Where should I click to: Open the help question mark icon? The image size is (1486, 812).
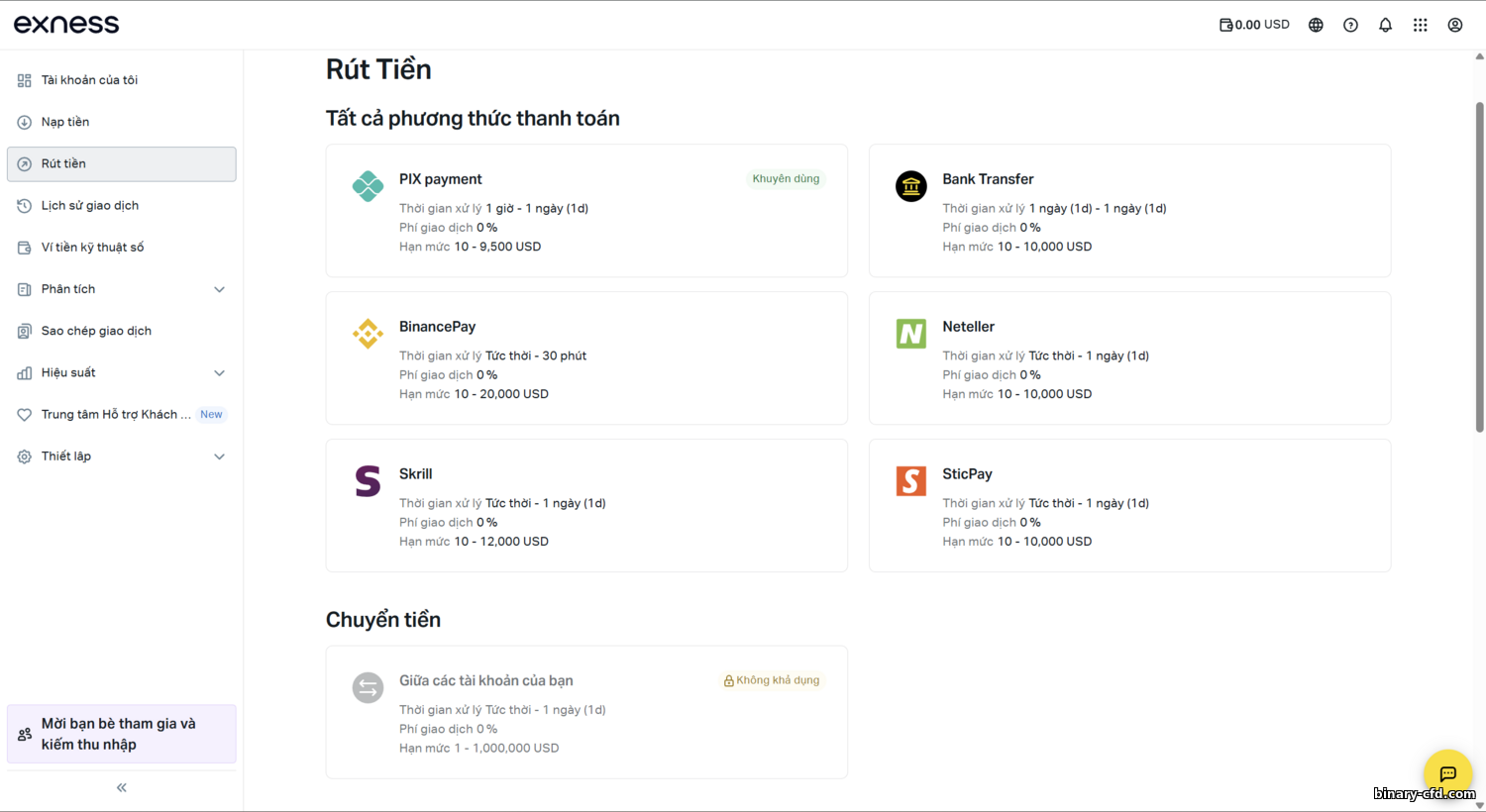[1350, 25]
